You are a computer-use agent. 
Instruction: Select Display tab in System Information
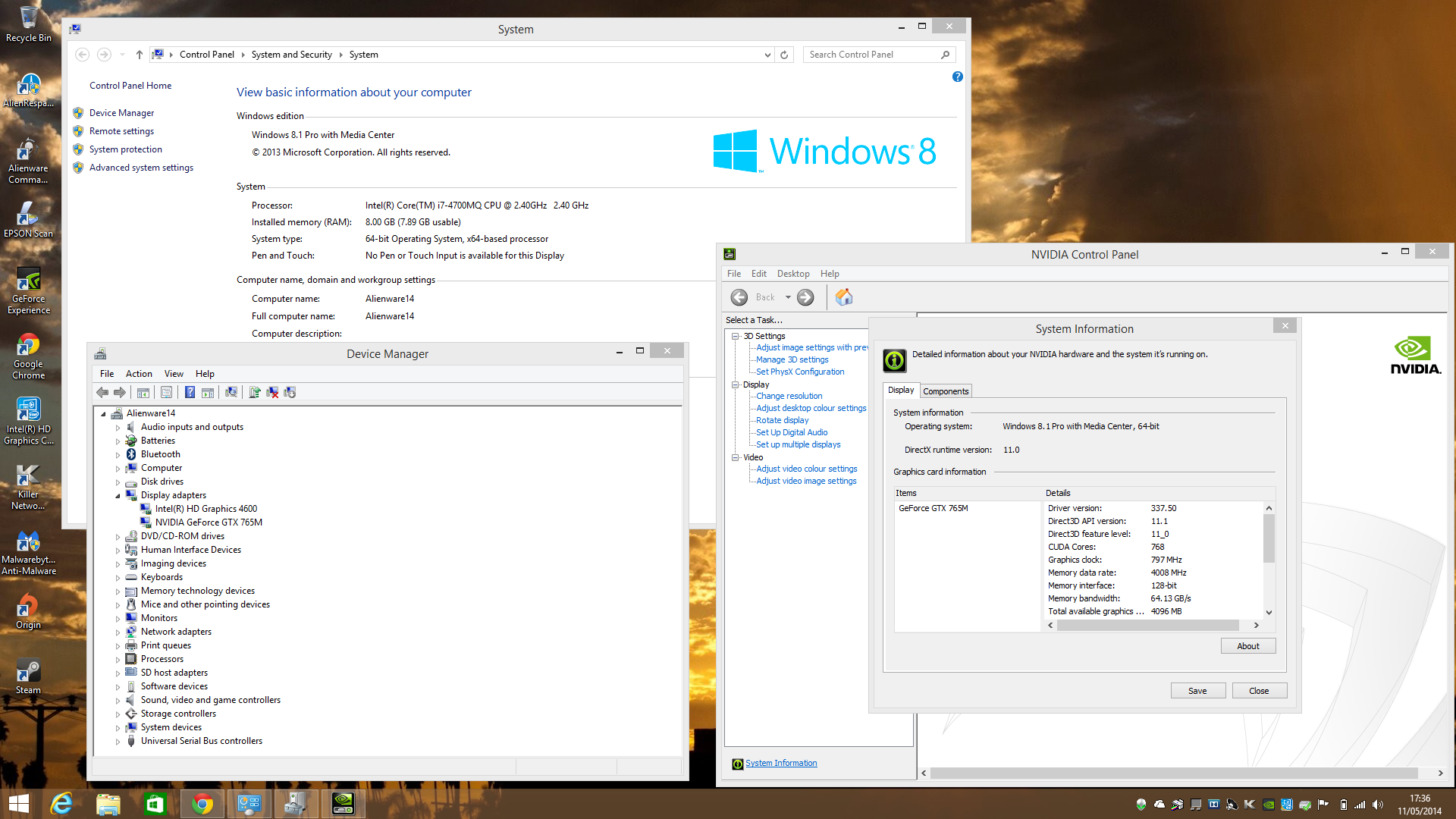901,390
